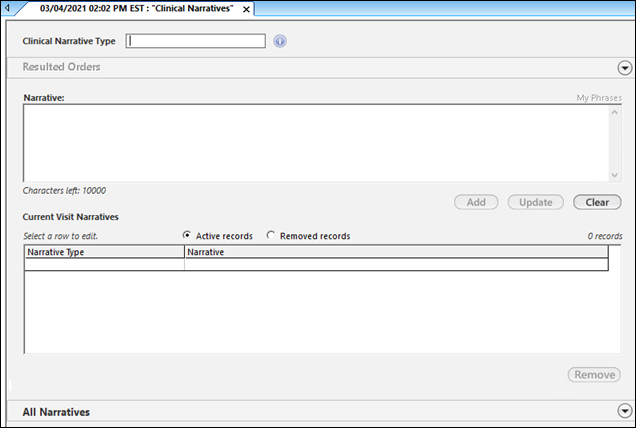This screenshot has height=428, width=636.
Task: Expand the Resulted Orders section
Action: [625, 68]
